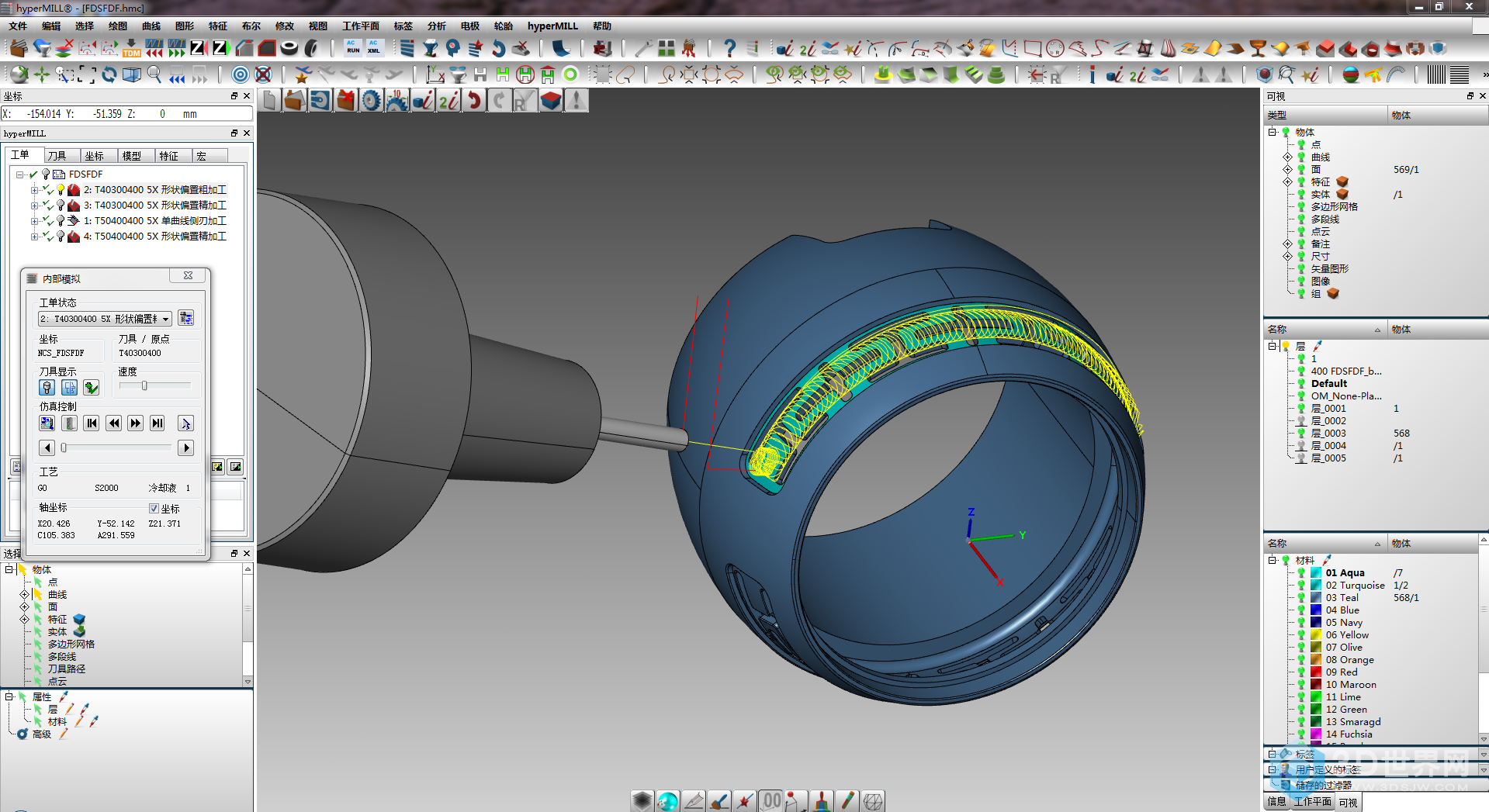Open the 文件 menu
1489x812 pixels.
click(18, 26)
